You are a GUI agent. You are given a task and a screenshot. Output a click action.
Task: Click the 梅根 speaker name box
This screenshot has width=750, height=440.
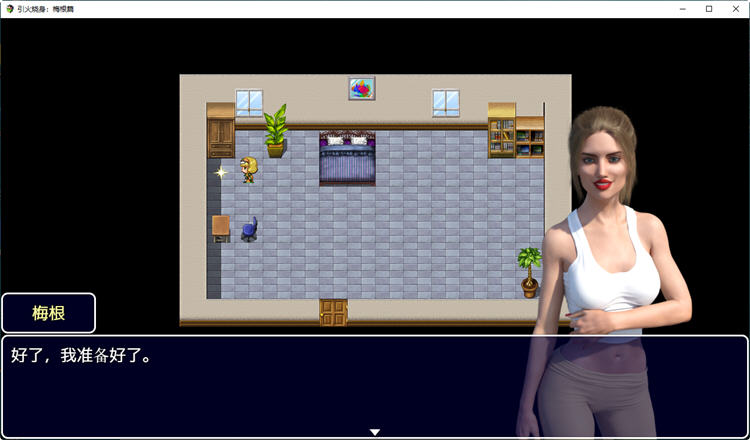(48, 313)
